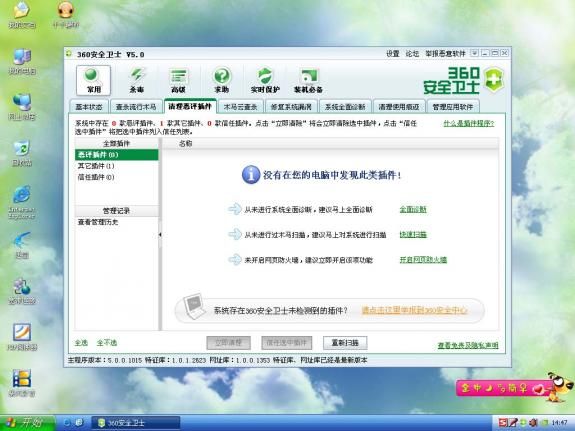The image size is (575, 431).
Task: Open the 杀毒 lightning bolt icon
Action: [x=137, y=80]
